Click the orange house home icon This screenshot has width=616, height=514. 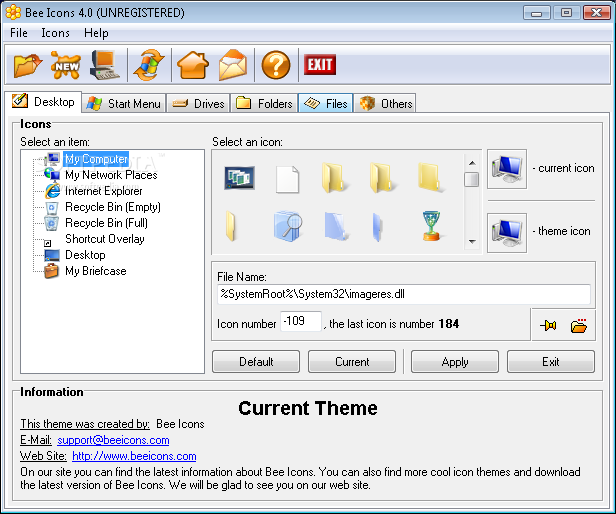point(192,65)
